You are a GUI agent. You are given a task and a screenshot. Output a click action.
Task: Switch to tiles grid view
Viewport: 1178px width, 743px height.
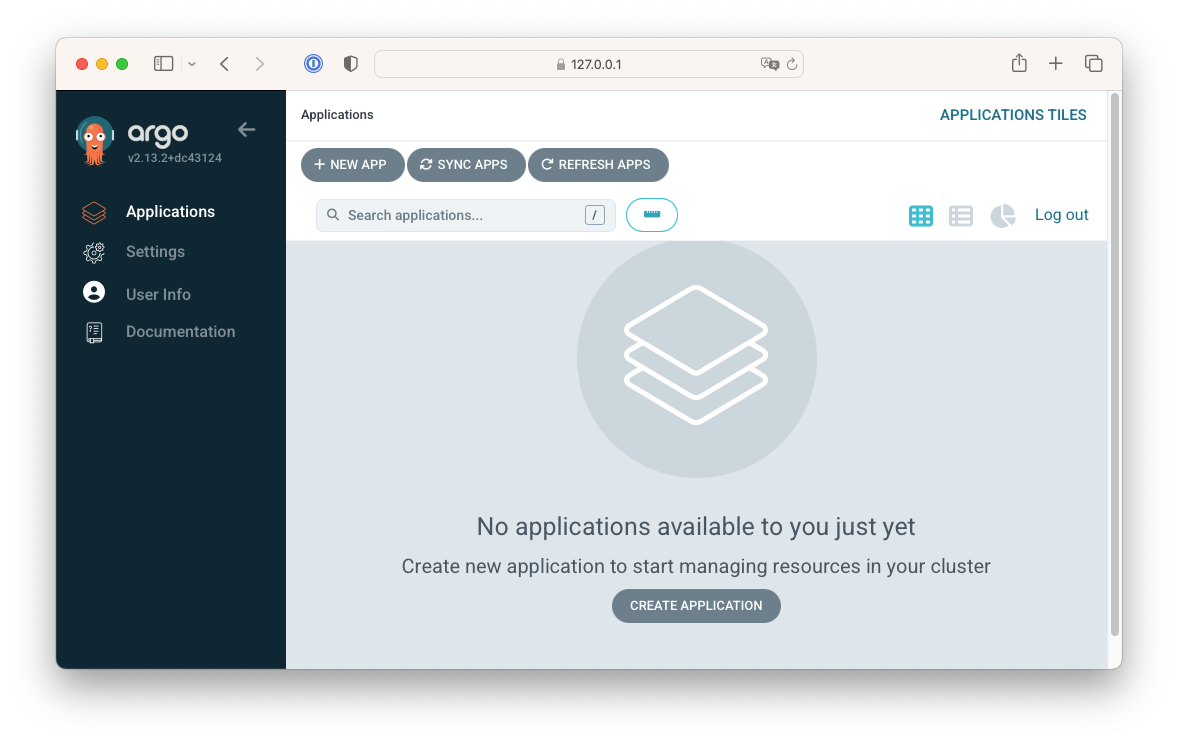click(920, 216)
